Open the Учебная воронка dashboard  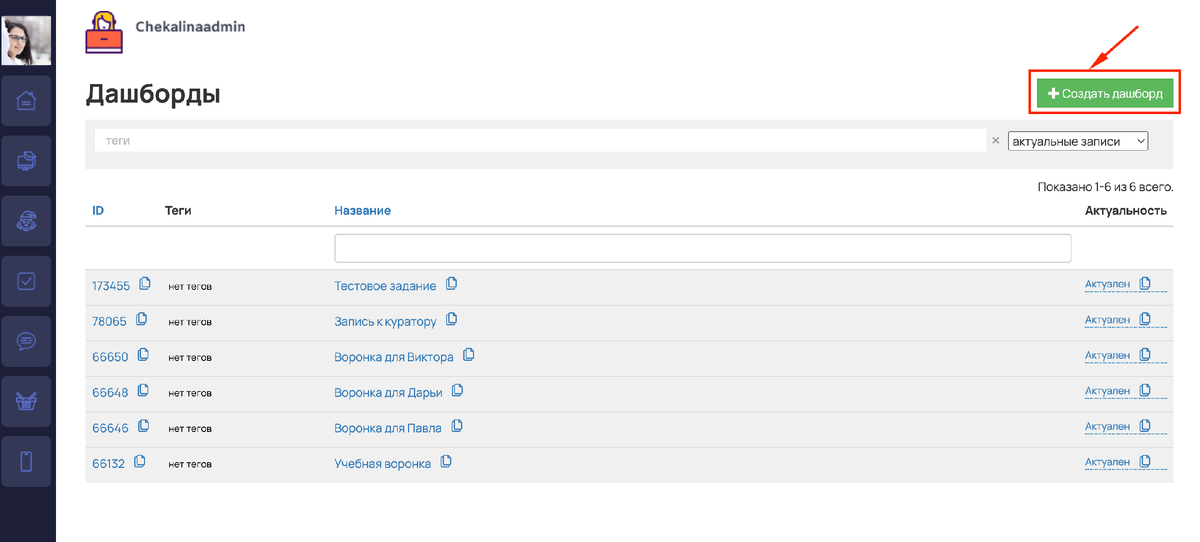point(383,464)
